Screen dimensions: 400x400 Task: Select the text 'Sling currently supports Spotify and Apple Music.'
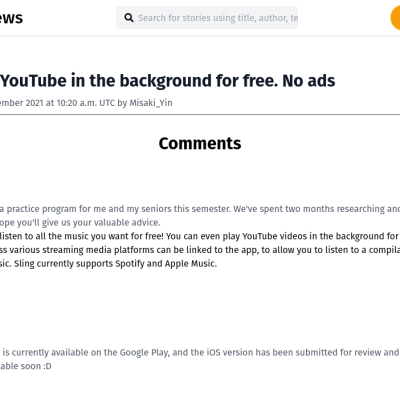coord(115,263)
